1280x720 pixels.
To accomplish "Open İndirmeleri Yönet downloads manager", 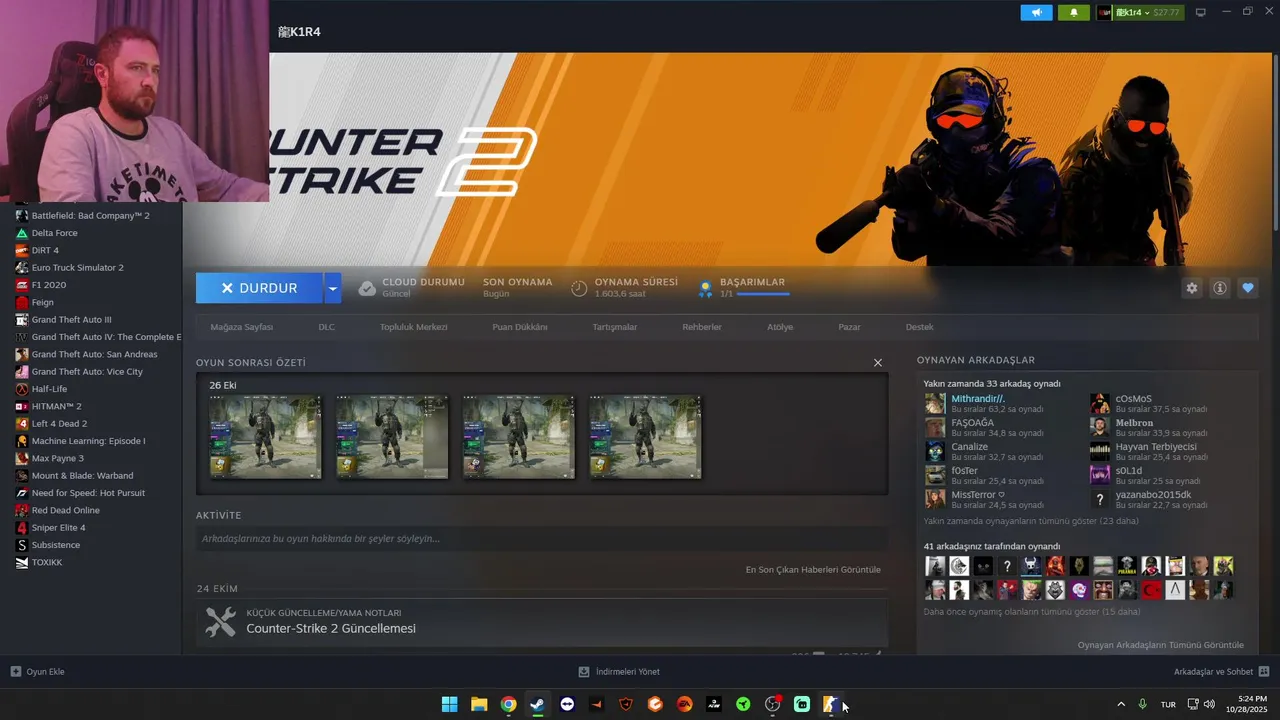I will click(x=619, y=672).
